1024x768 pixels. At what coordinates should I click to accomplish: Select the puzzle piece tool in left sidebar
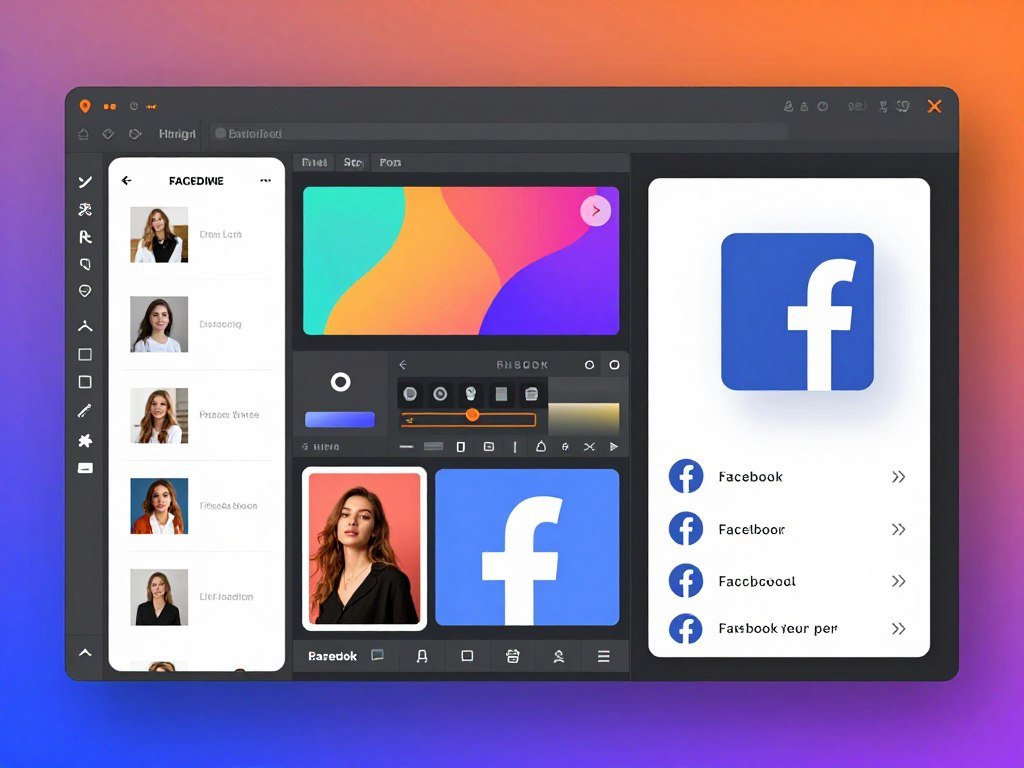(85, 440)
